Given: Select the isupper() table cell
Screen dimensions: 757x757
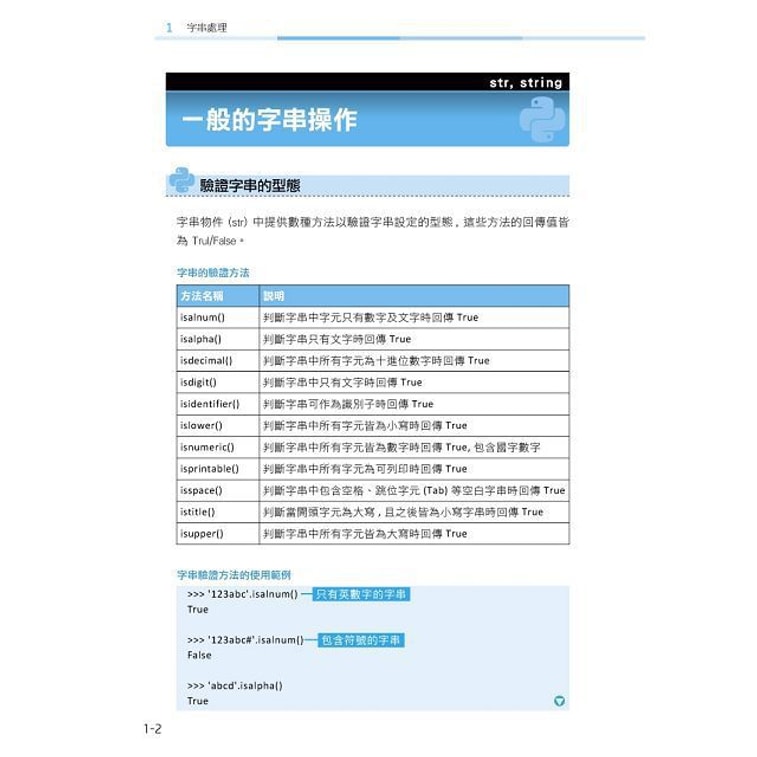Looking at the screenshot, I should pyautogui.click(x=218, y=534).
